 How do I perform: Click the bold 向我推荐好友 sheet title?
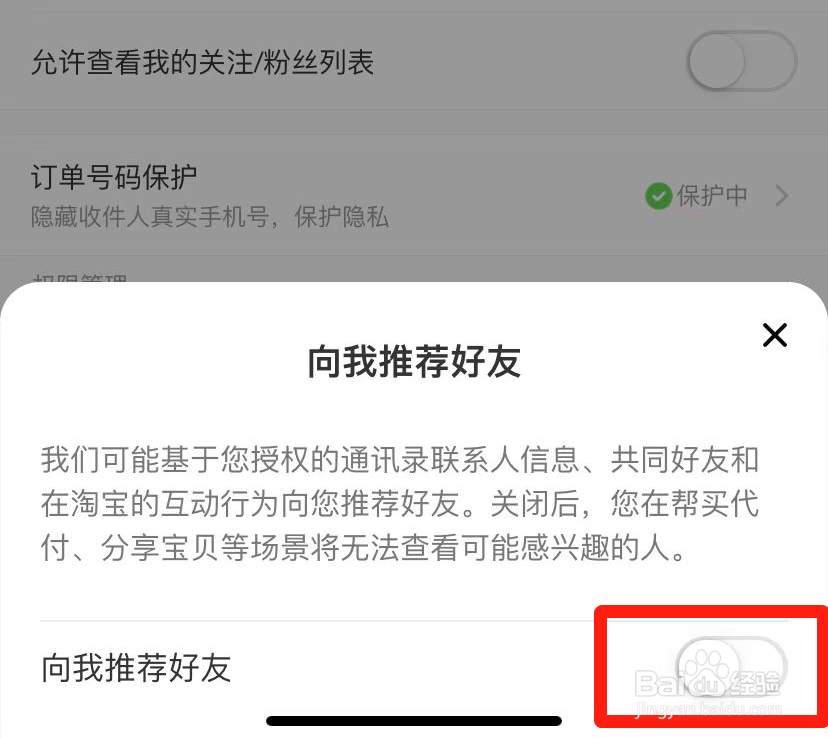coord(414,362)
